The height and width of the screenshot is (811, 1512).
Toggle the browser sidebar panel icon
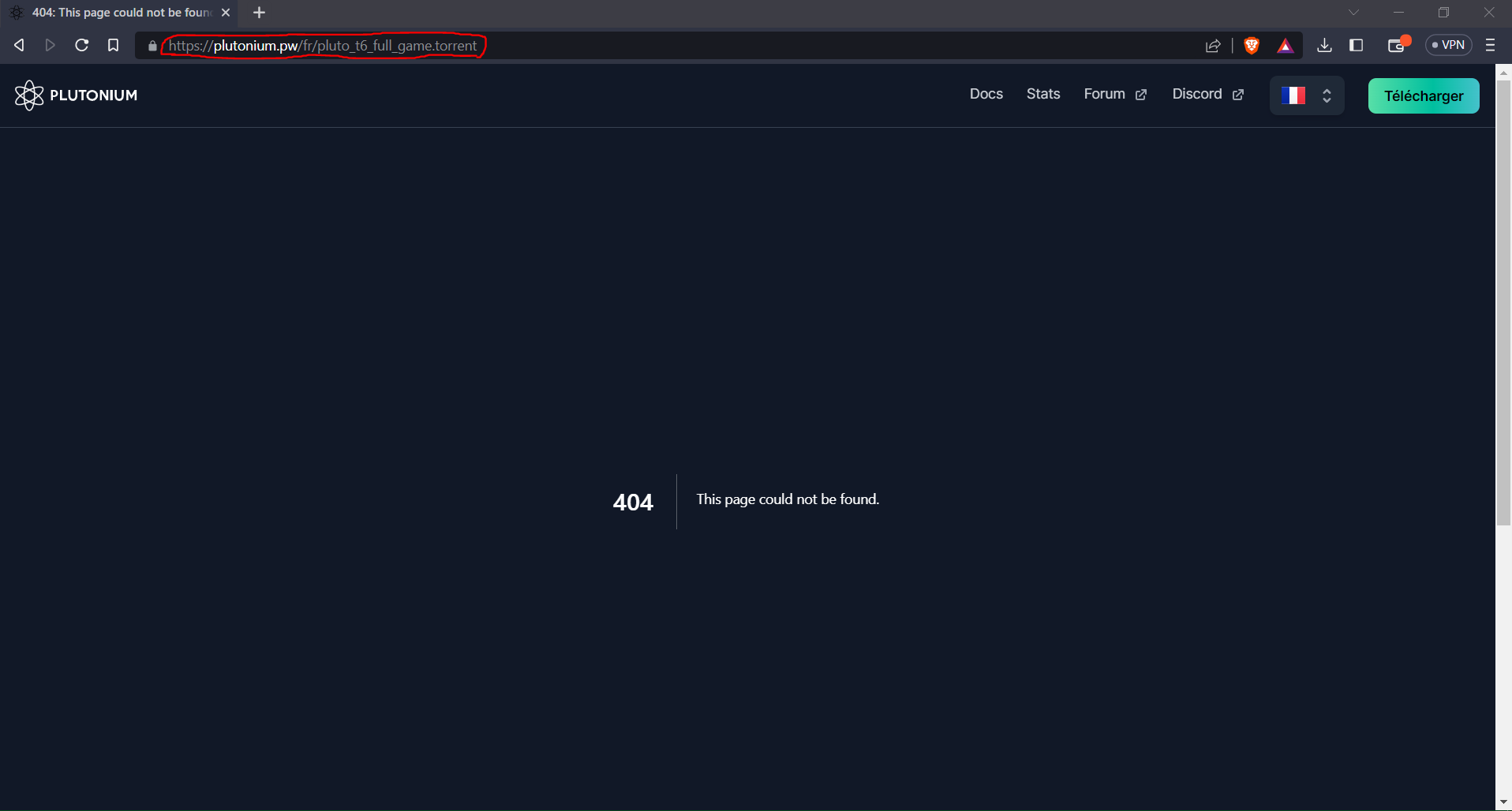[x=1357, y=45]
